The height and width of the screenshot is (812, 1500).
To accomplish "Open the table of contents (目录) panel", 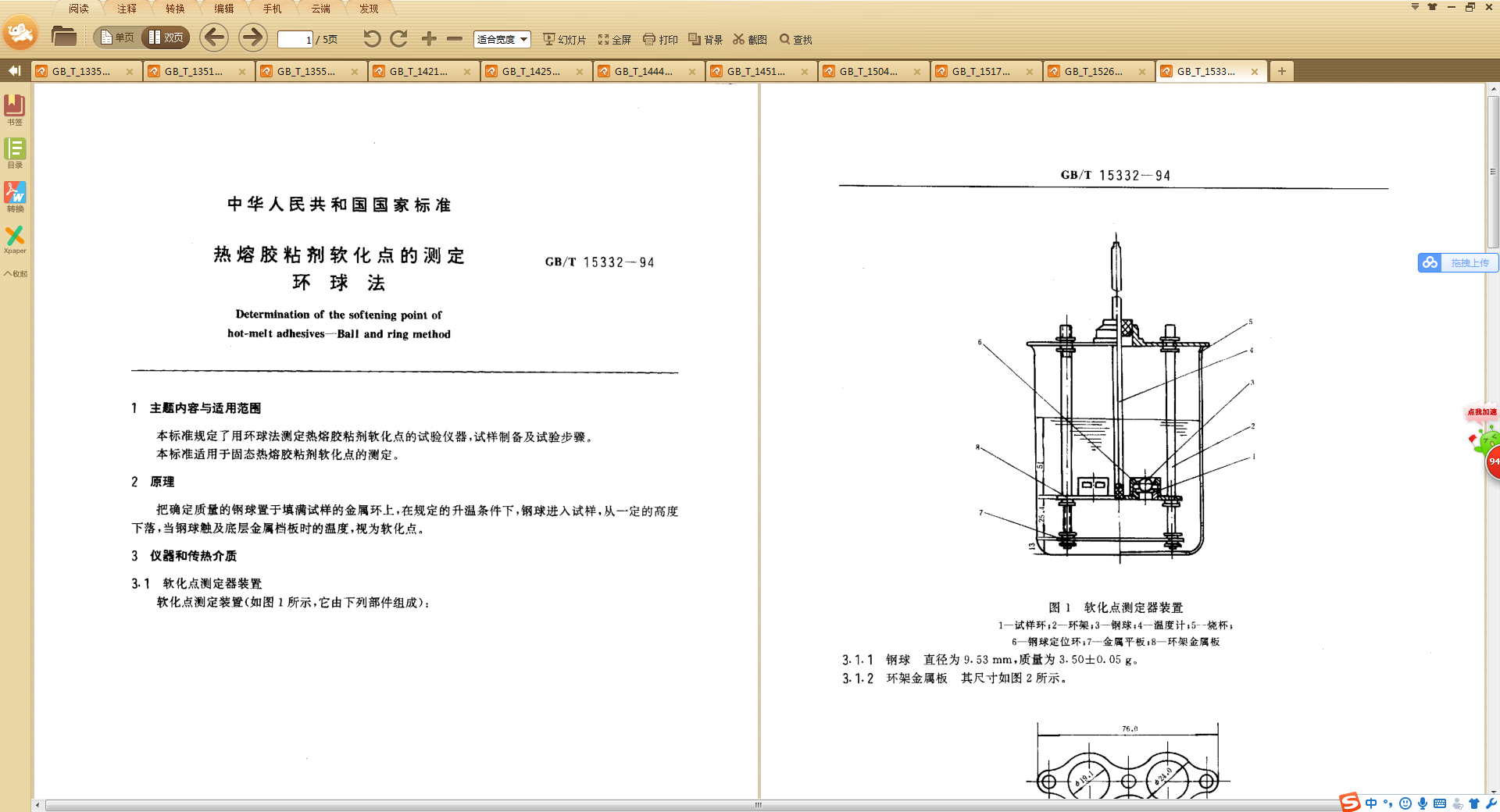I will coord(15,152).
